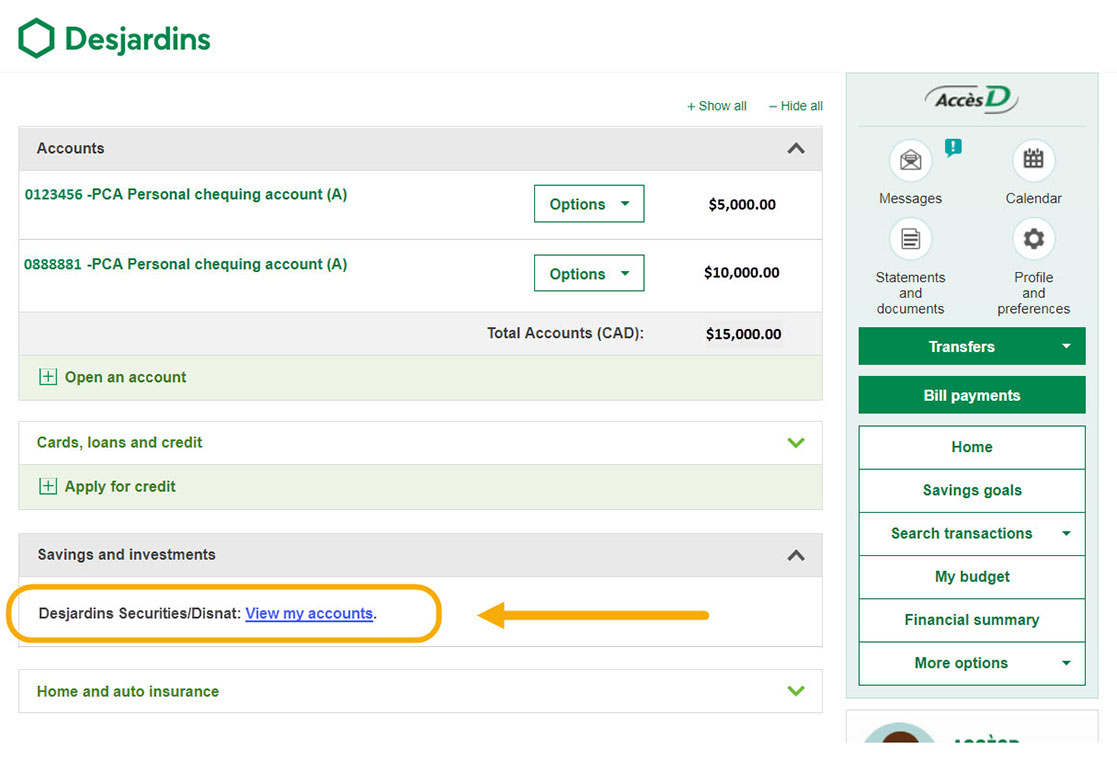
Task: Click the Bill payments button
Action: point(972,395)
